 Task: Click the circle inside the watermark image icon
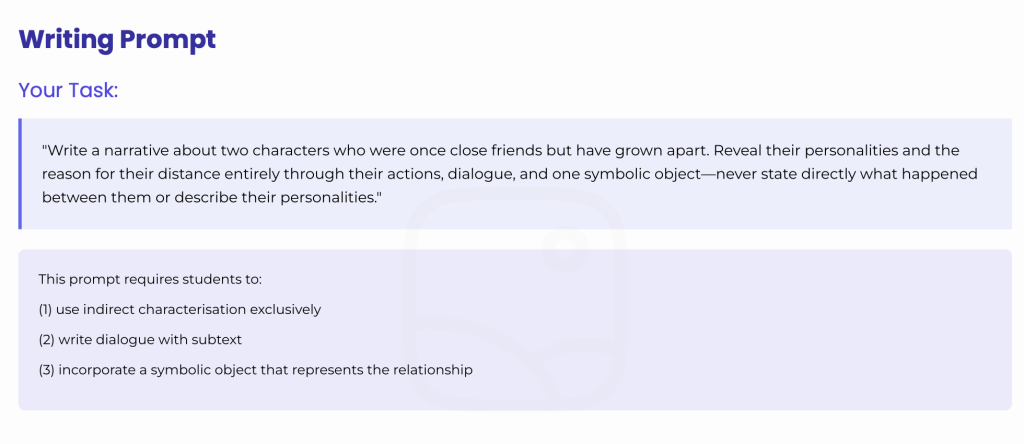pyautogui.click(x=565, y=247)
